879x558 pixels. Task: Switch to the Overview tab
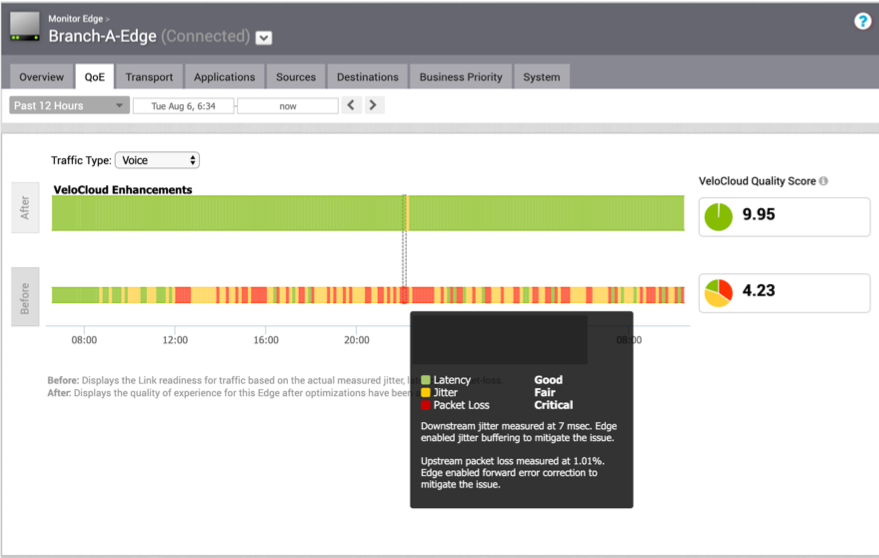coord(41,77)
